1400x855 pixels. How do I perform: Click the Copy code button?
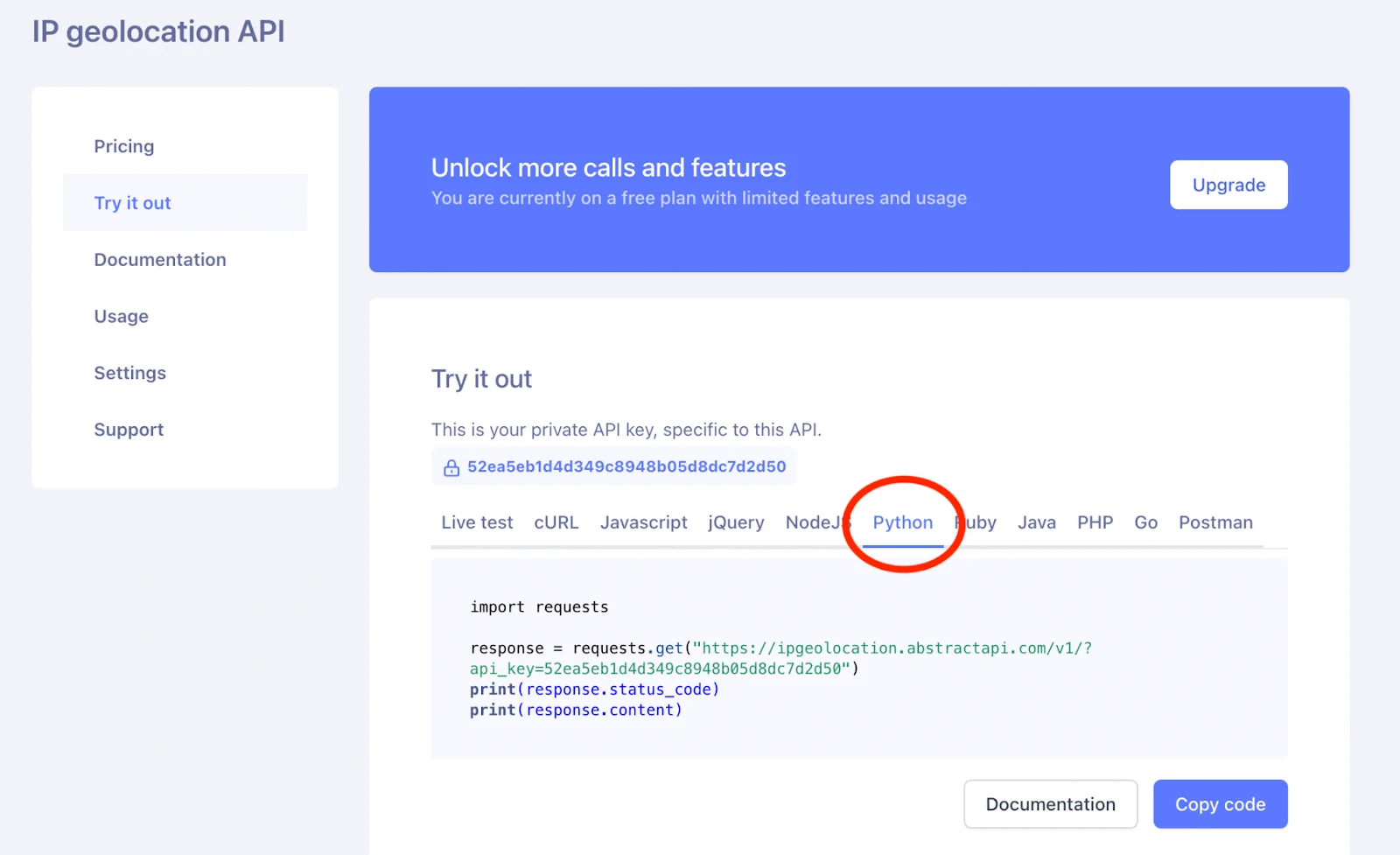pyautogui.click(x=1220, y=803)
